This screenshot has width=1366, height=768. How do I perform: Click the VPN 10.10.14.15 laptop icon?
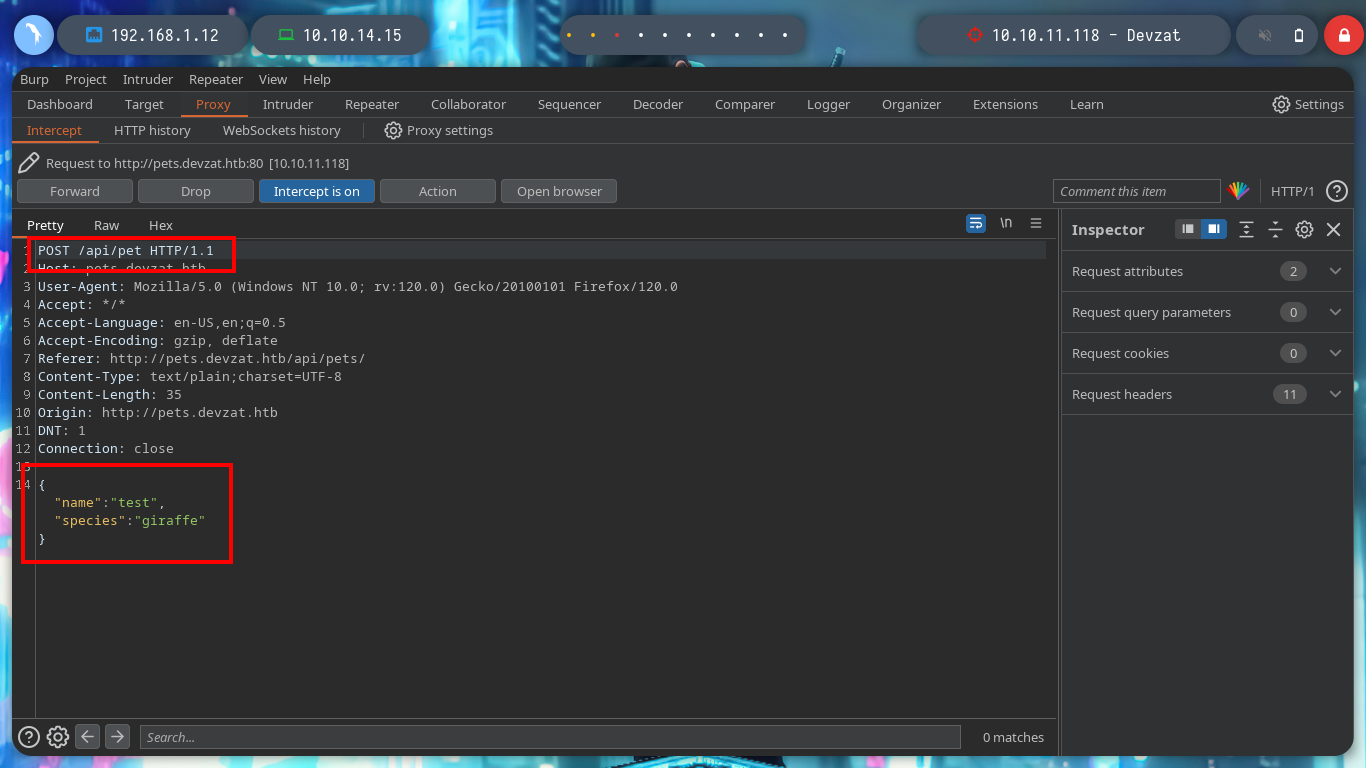(x=286, y=35)
